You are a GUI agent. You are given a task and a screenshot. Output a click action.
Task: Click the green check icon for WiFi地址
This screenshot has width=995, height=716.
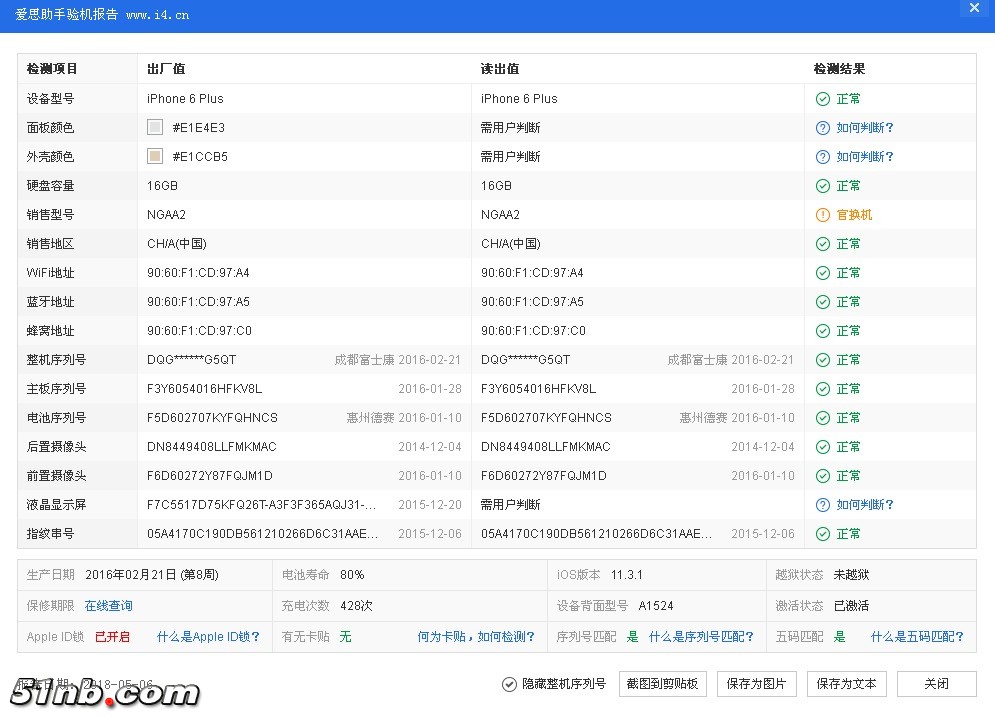point(823,273)
